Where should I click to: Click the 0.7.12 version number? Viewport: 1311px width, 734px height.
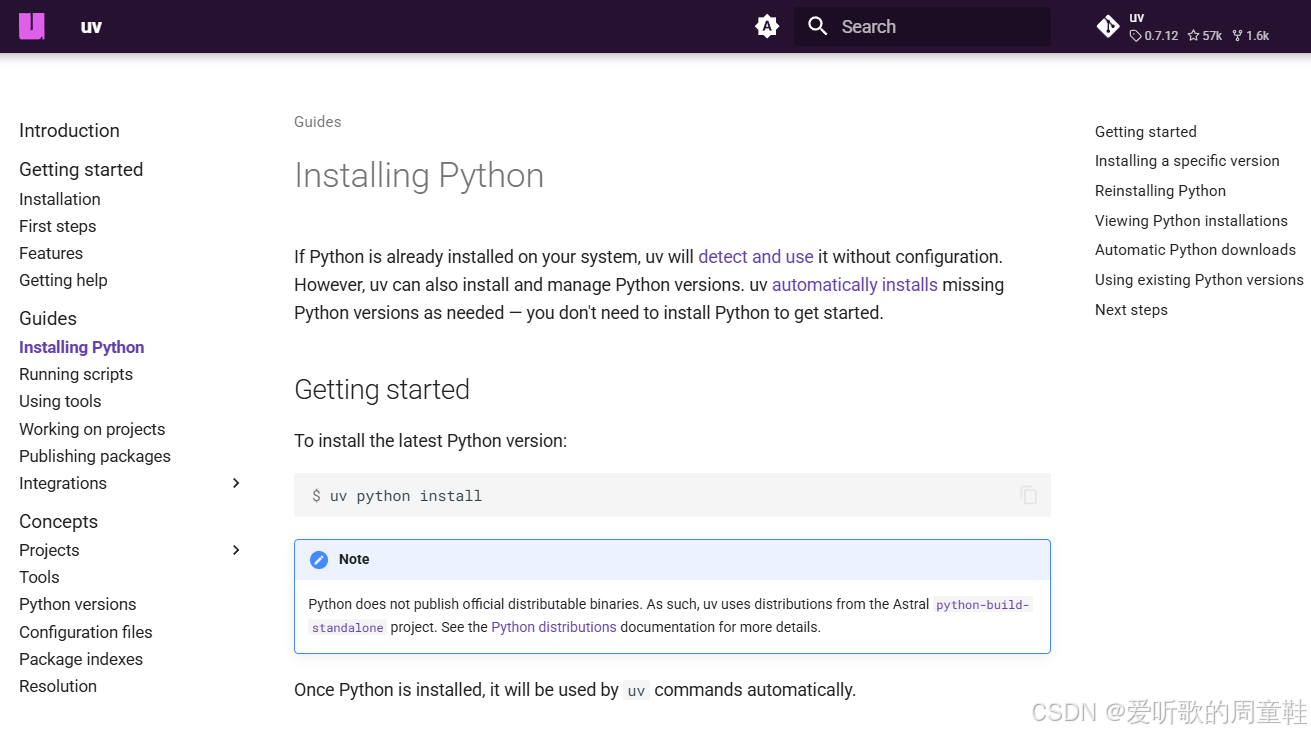click(1161, 36)
